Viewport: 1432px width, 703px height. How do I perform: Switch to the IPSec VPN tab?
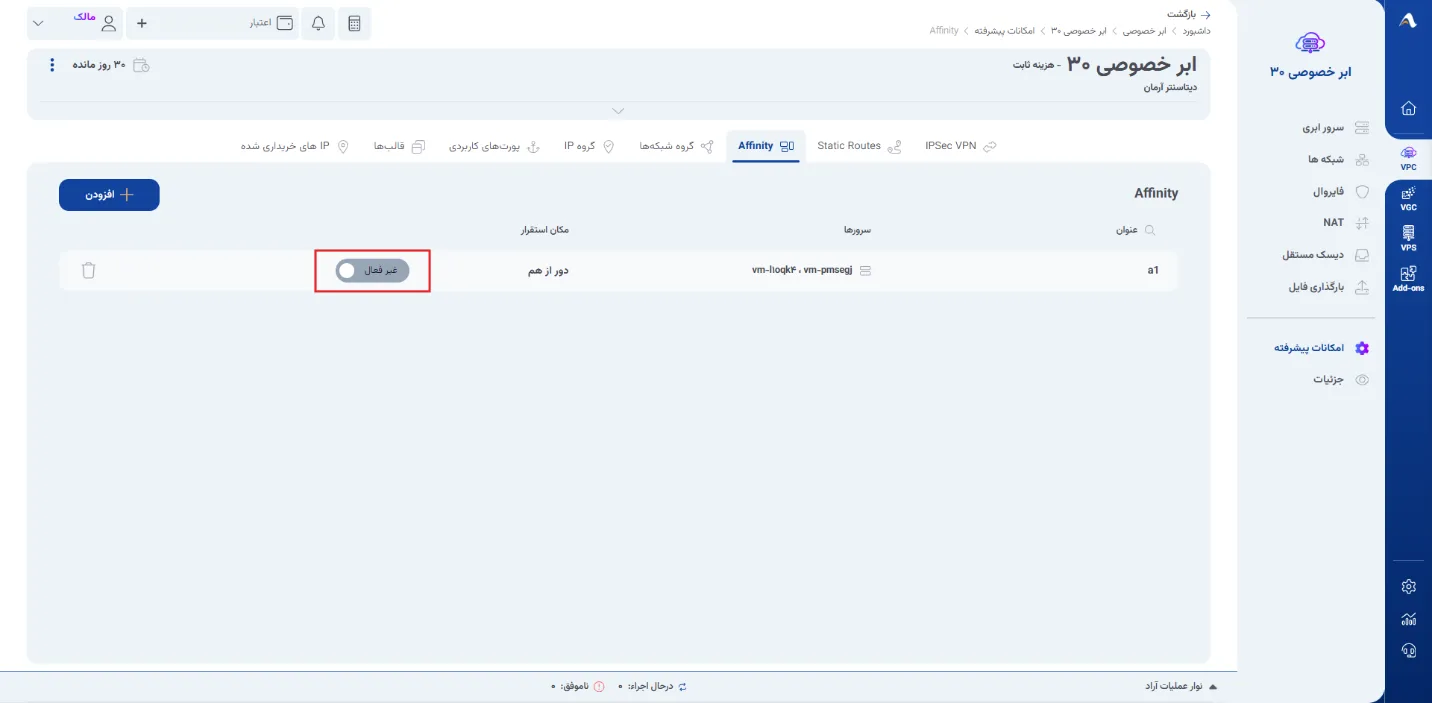(x=961, y=146)
